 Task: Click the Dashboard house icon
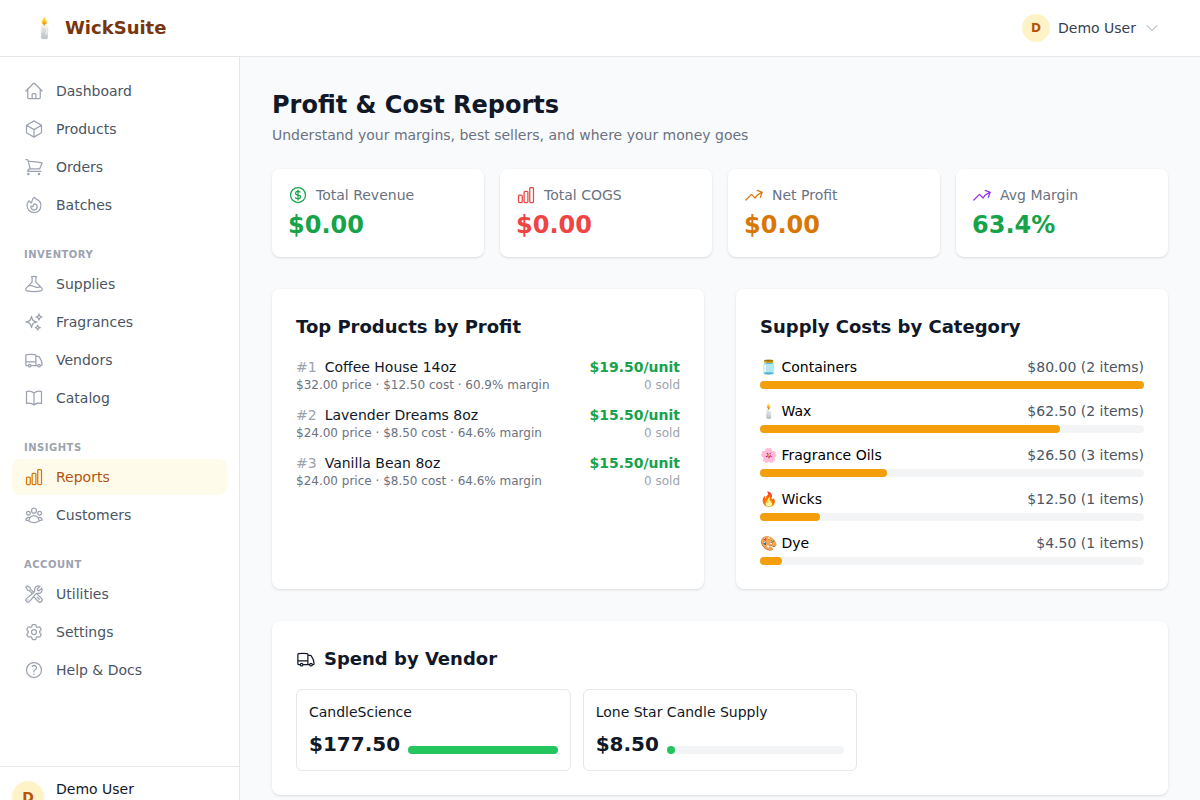point(34,91)
